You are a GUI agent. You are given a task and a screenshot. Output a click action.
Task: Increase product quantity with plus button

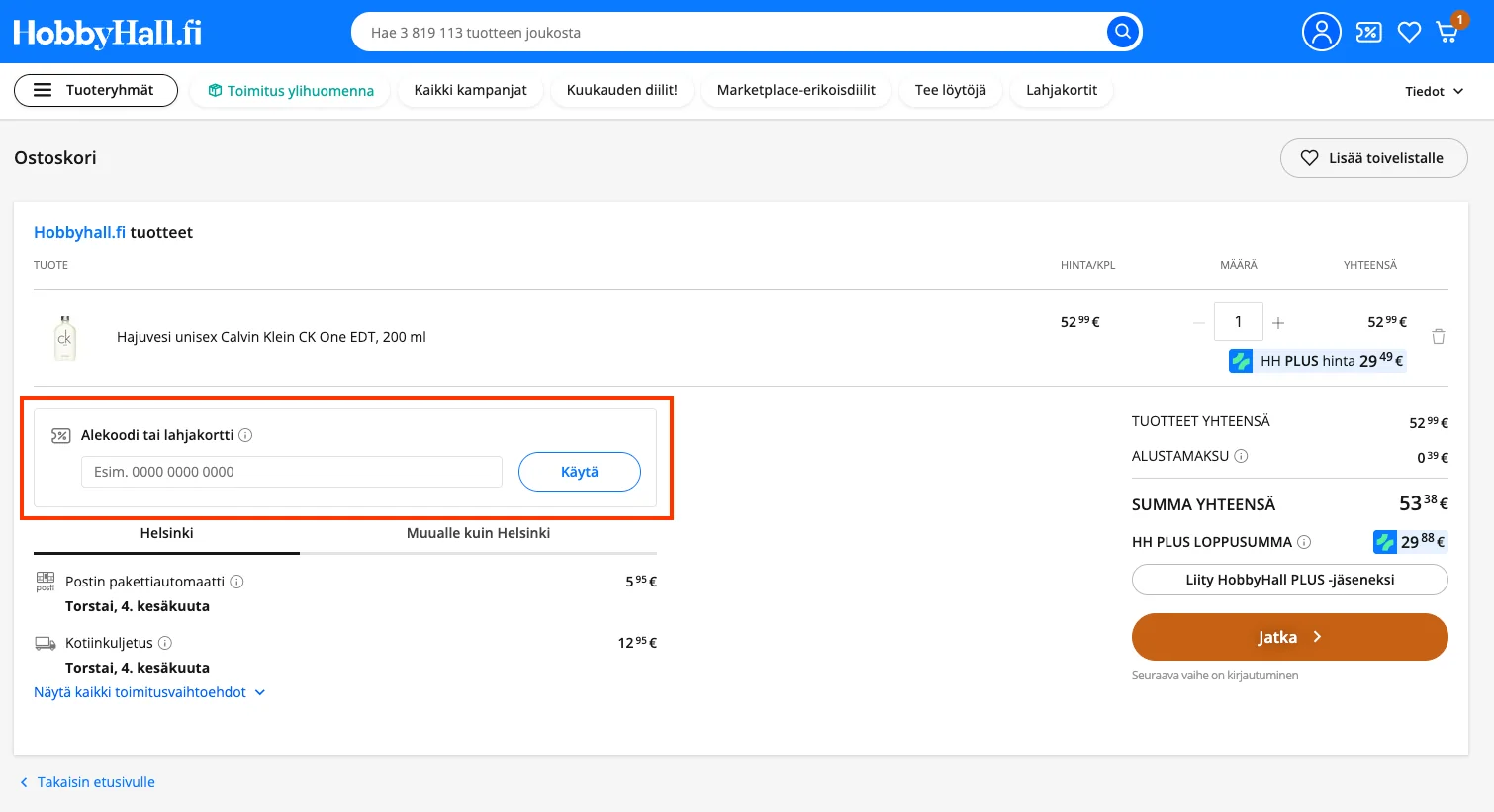click(x=1278, y=323)
